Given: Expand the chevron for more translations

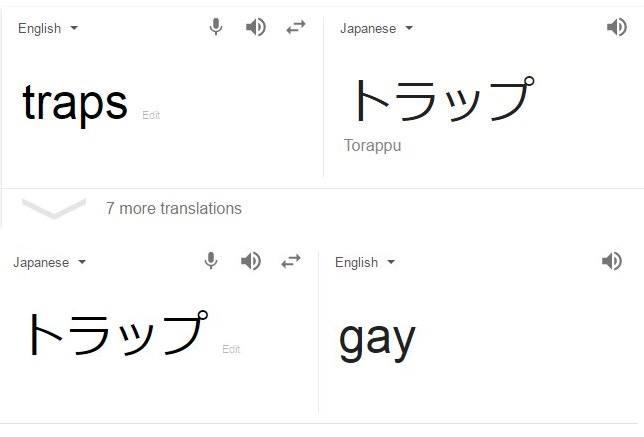Looking at the screenshot, I should pos(54,208).
